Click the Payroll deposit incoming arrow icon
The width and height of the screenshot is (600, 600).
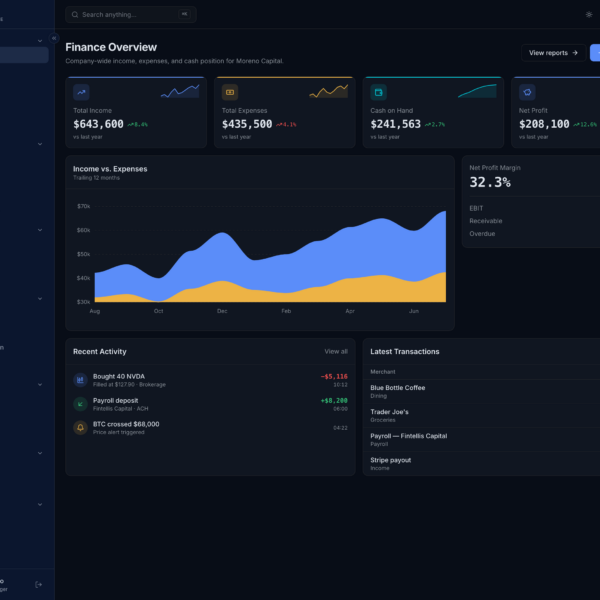[x=80, y=404]
